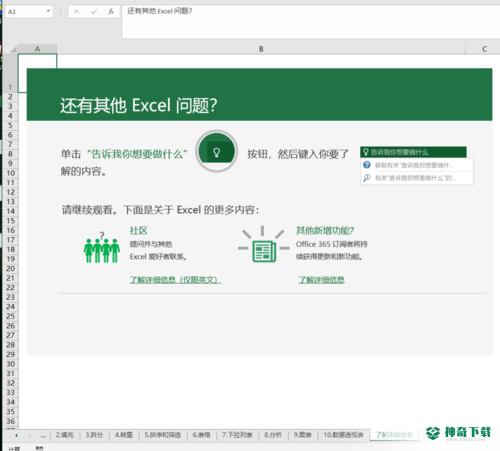Open the 3.拆分 sheet tab
This screenshot has width=500, height=451.
(94, 435)
